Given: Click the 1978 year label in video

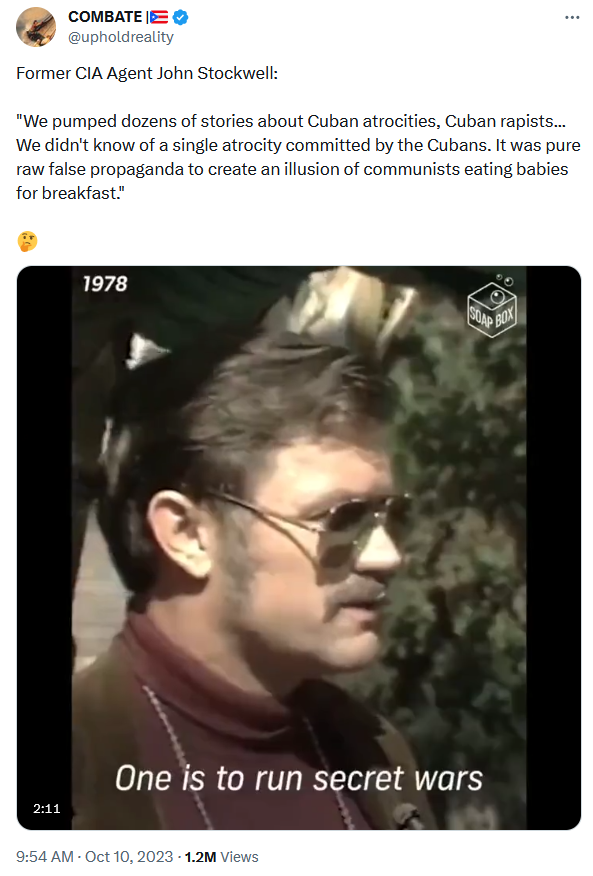Looking at the screenshot, I should (105, 284).
